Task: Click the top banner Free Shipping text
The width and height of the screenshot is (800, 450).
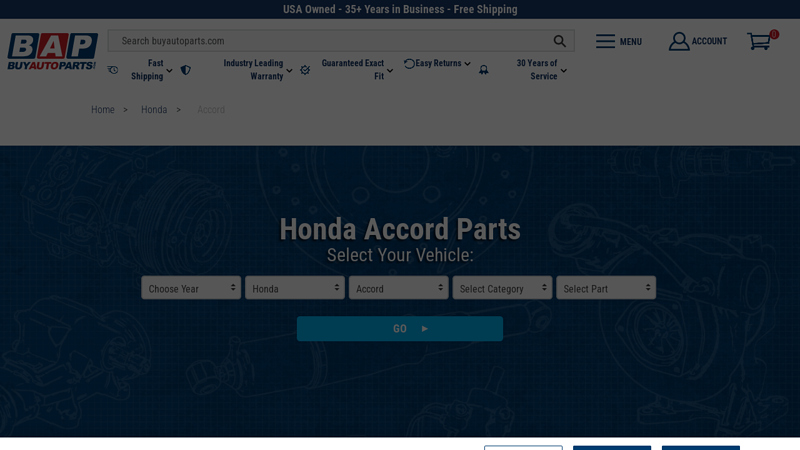Action: [485, 9]
